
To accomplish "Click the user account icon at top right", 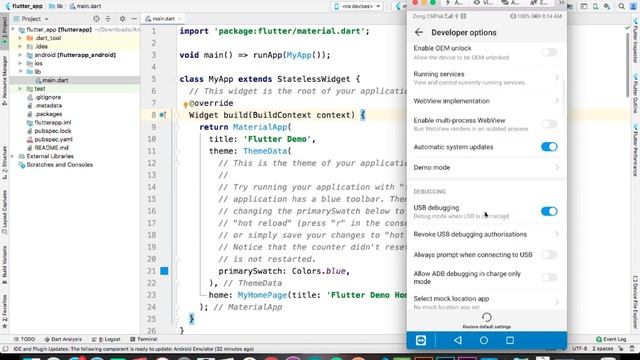I will coord(633,6).
